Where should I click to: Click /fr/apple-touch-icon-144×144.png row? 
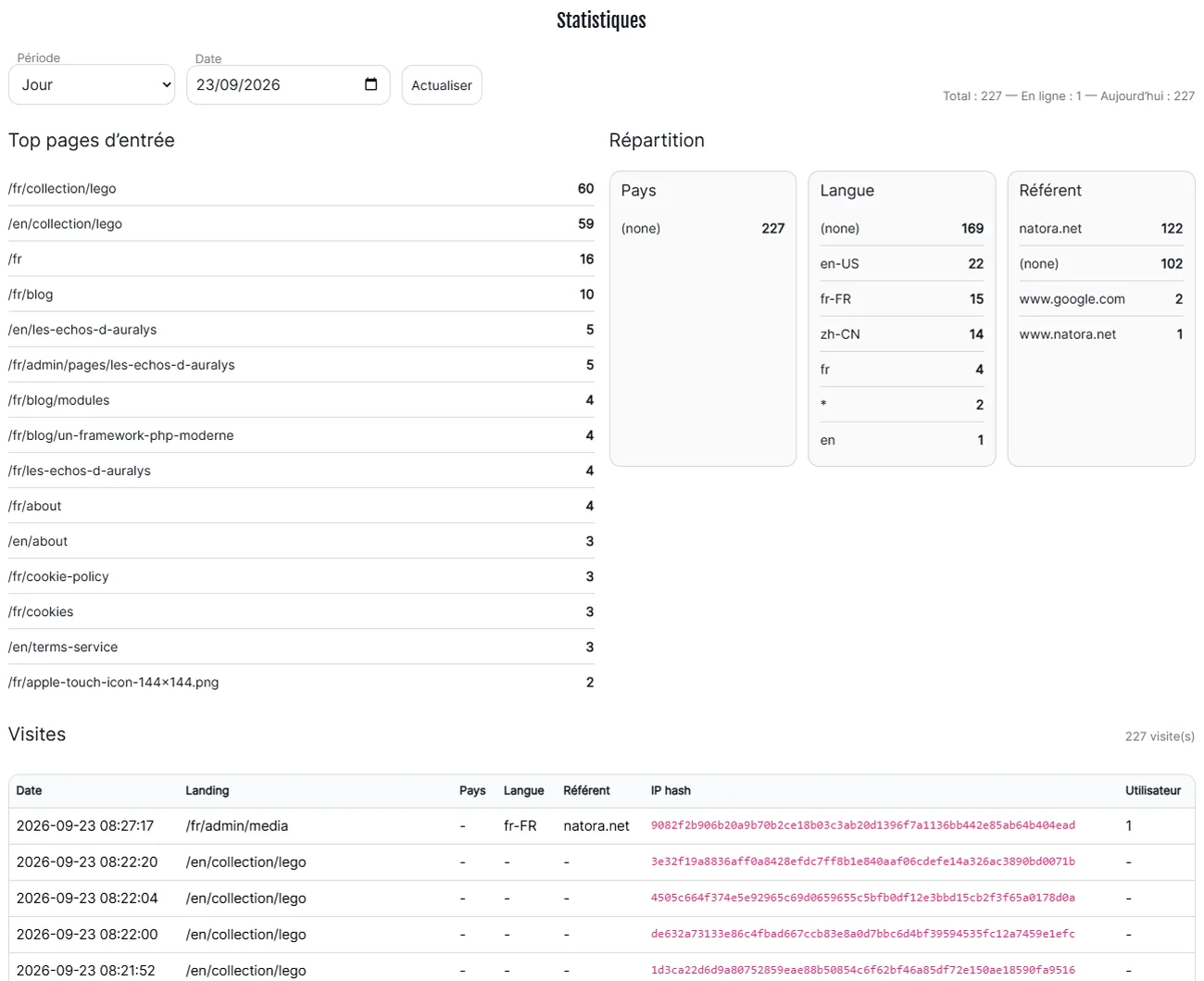301,681
